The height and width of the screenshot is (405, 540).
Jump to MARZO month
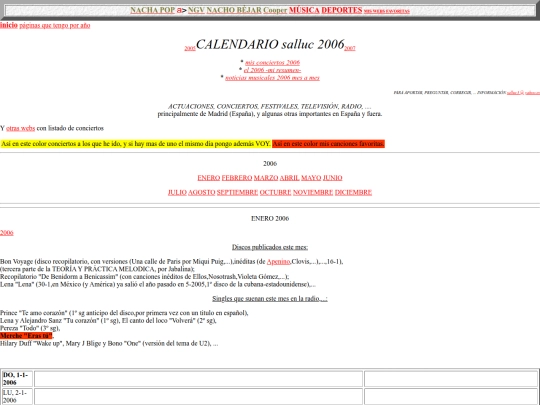point(266,178)
